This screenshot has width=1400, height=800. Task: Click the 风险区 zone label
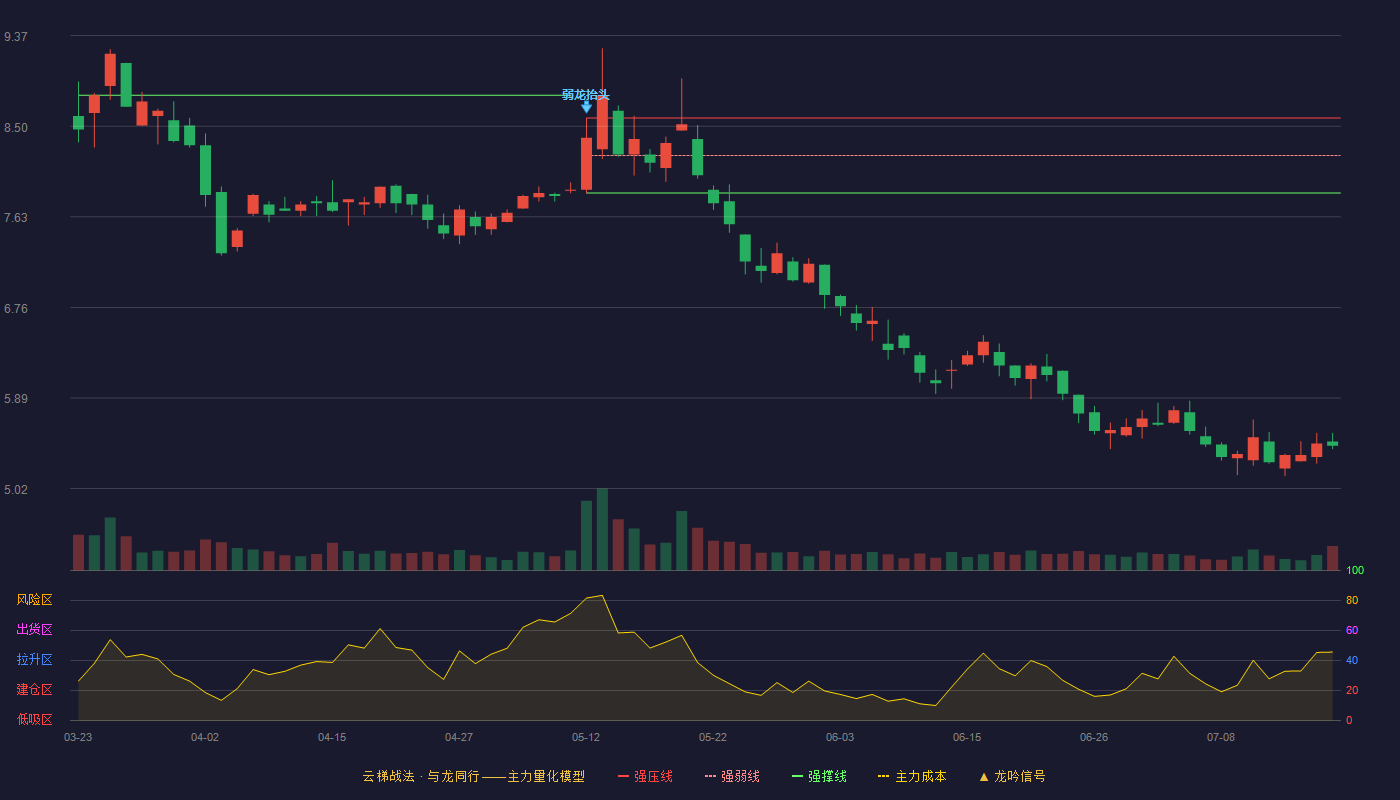click(34, 600)
